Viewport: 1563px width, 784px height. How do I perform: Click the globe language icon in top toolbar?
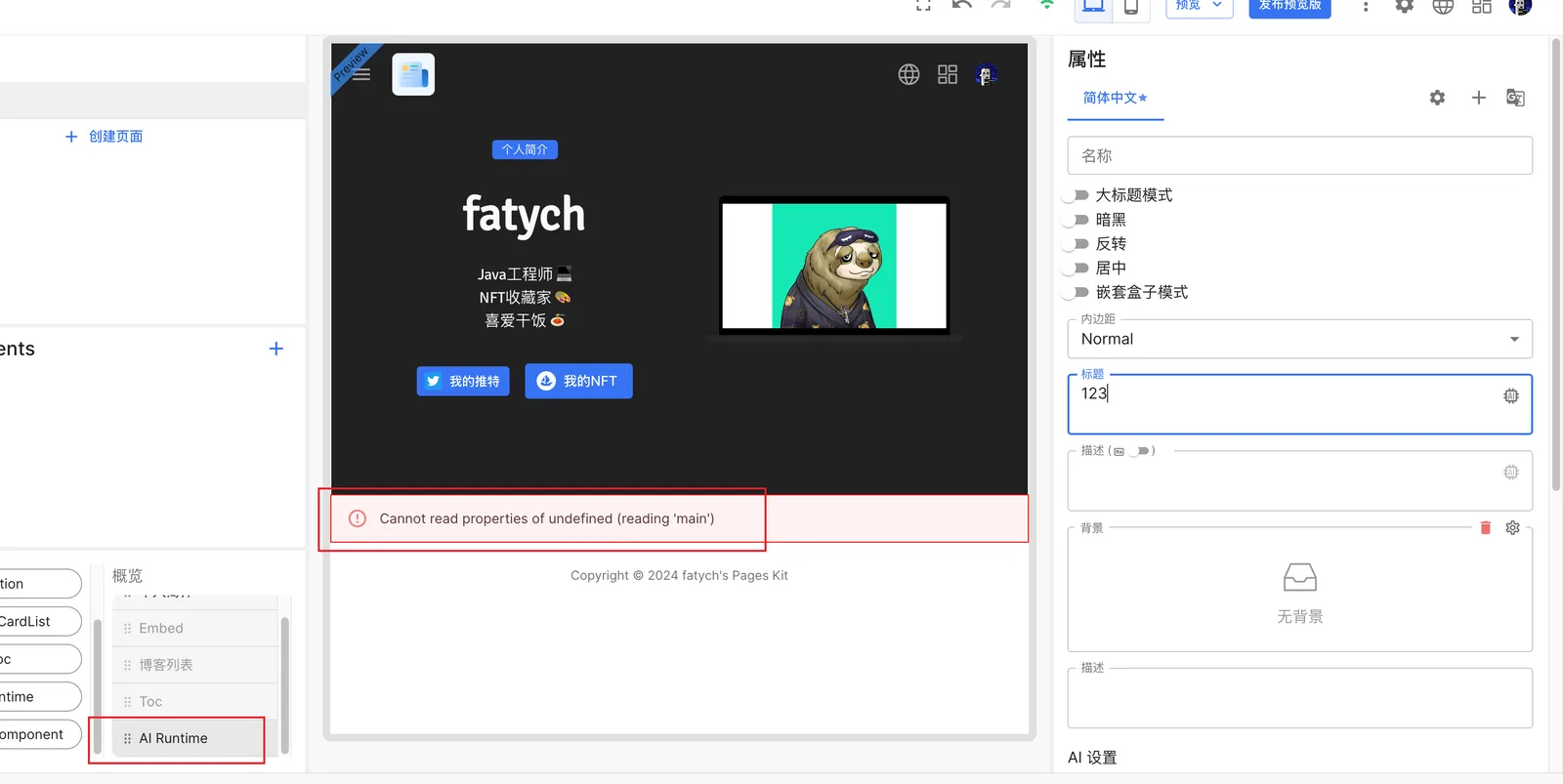click(x=1443, y=6)
